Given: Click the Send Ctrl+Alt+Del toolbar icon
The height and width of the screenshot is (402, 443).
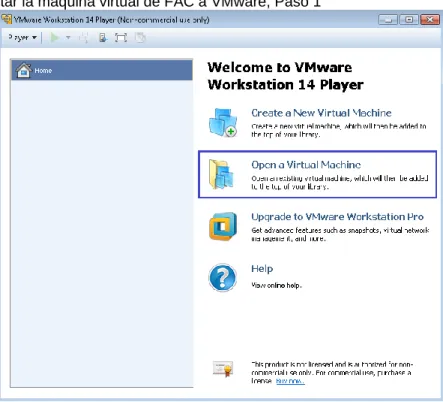Looking at the screenshot, I should (84, 37).
